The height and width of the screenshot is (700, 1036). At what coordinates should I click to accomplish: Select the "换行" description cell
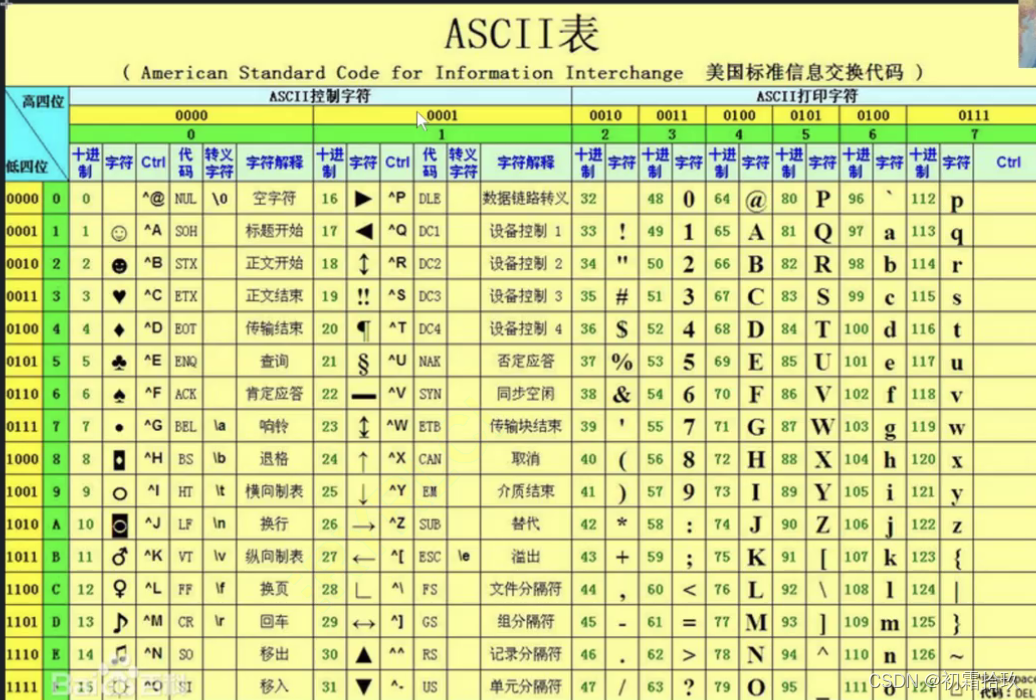pos(274,524)
